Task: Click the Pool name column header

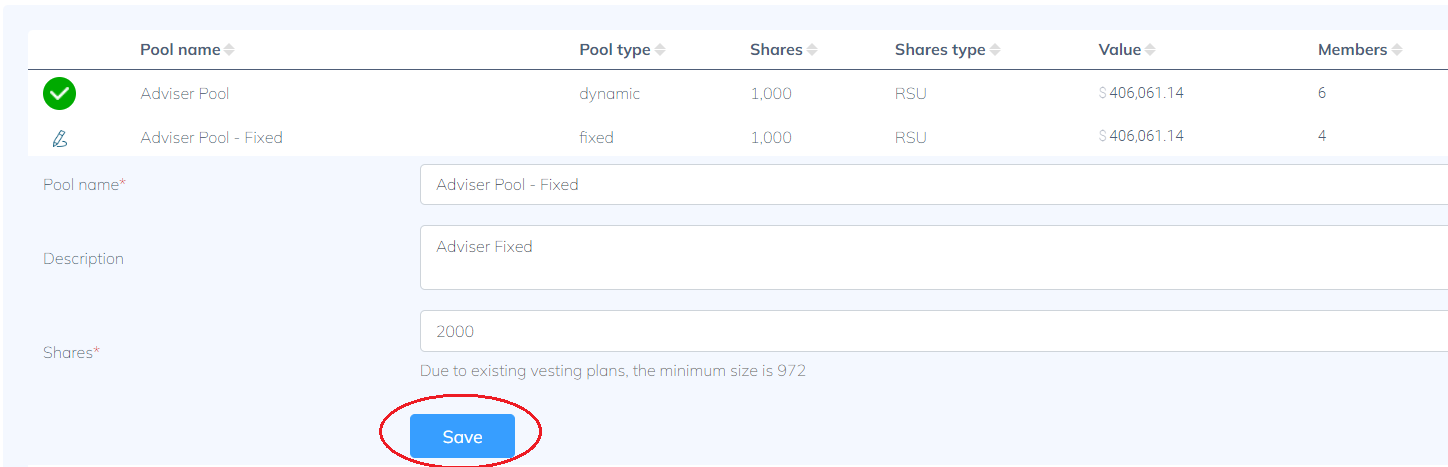Action: click(x=180, y=50)
